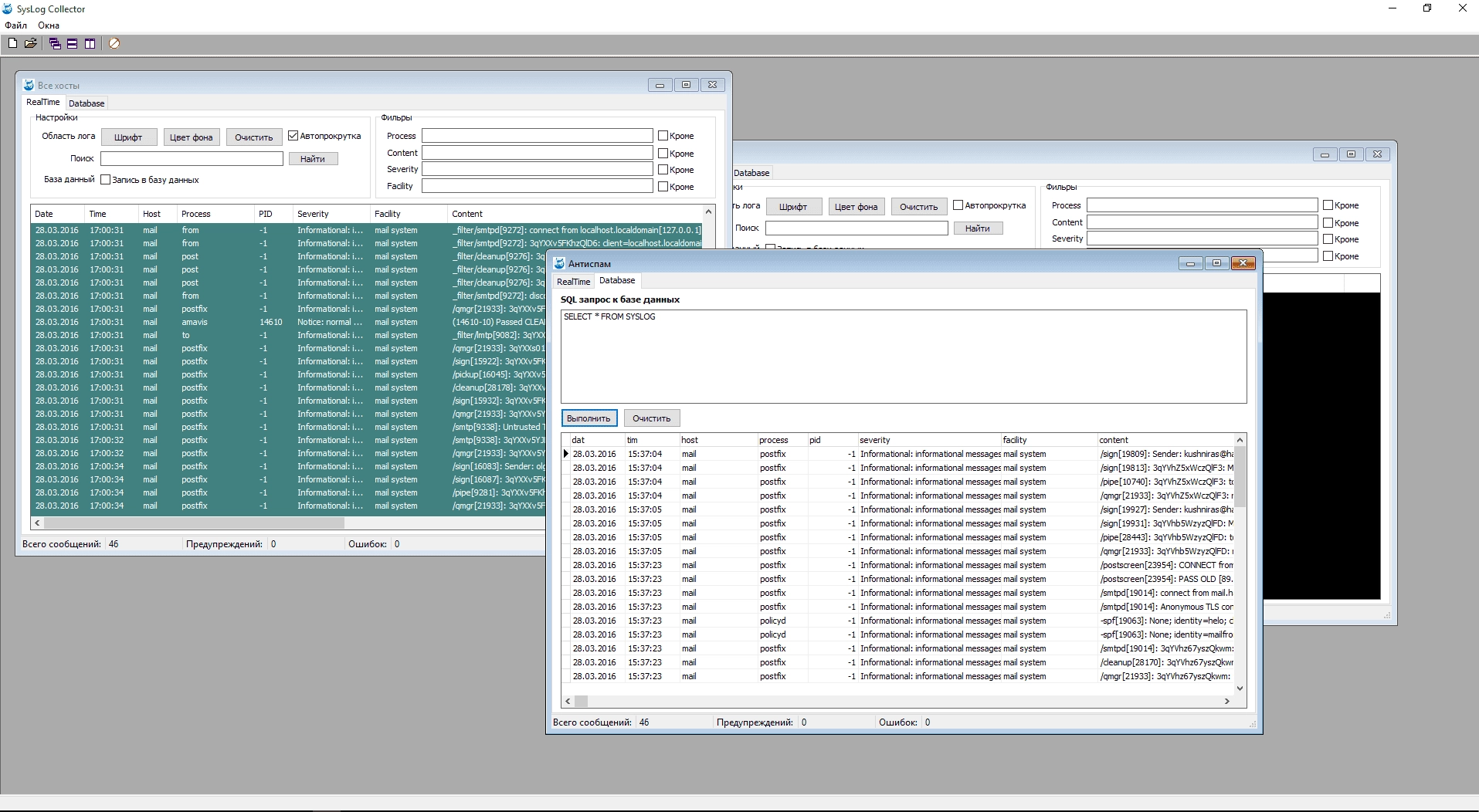The width and height of the screenshot is (1479, 812).
Task: Select RealTime tab in Все хосты
Action: (x=43, y=102)
